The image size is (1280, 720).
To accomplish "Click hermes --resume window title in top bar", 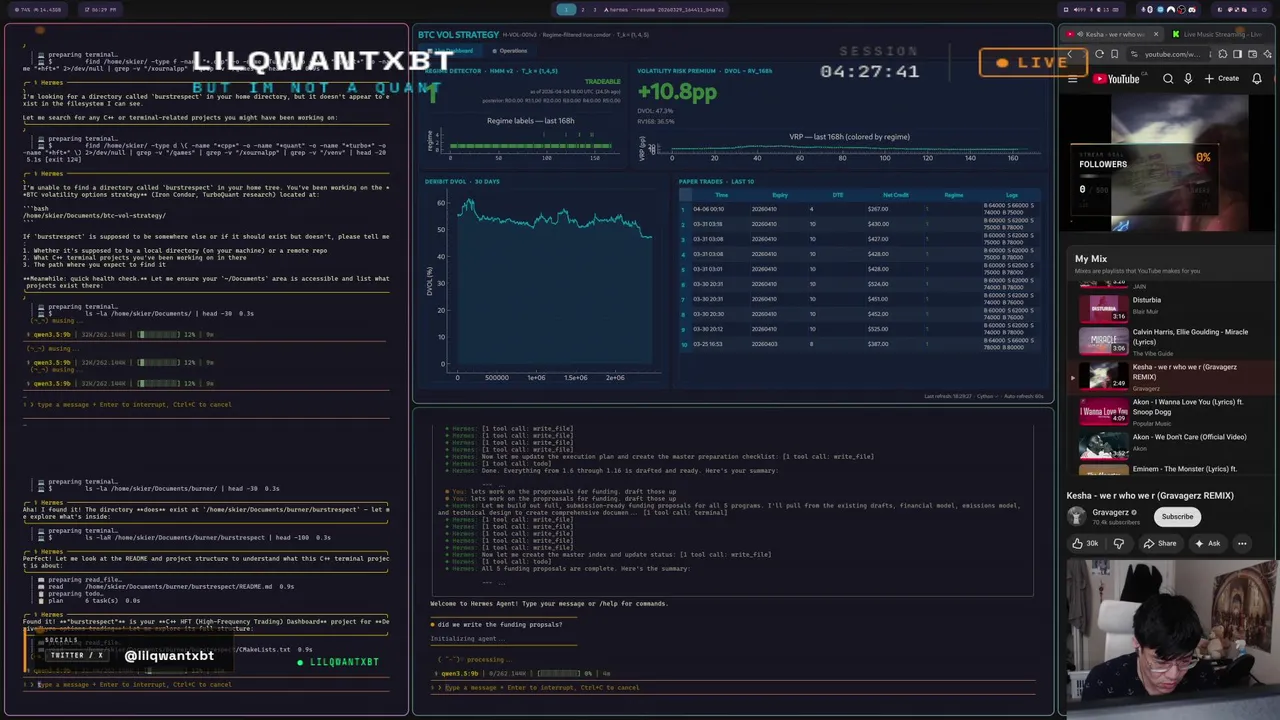I will [x=665, y=9].
